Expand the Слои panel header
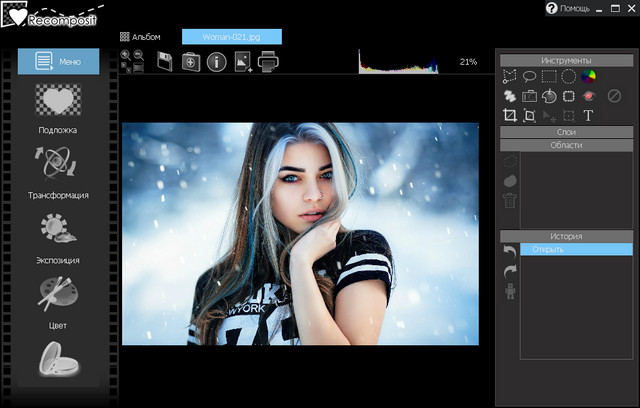640x408 pixels. (x=565, y=132)
